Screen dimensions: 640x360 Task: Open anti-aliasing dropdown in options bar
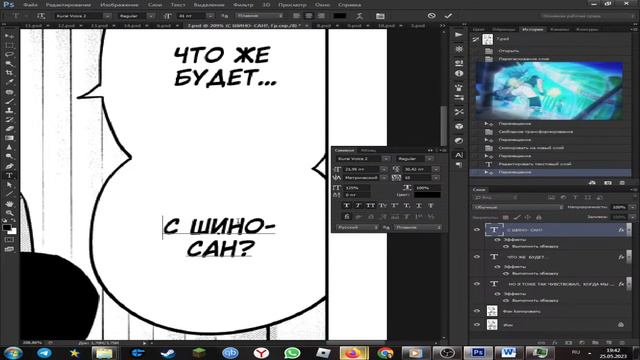click(260, 16)
